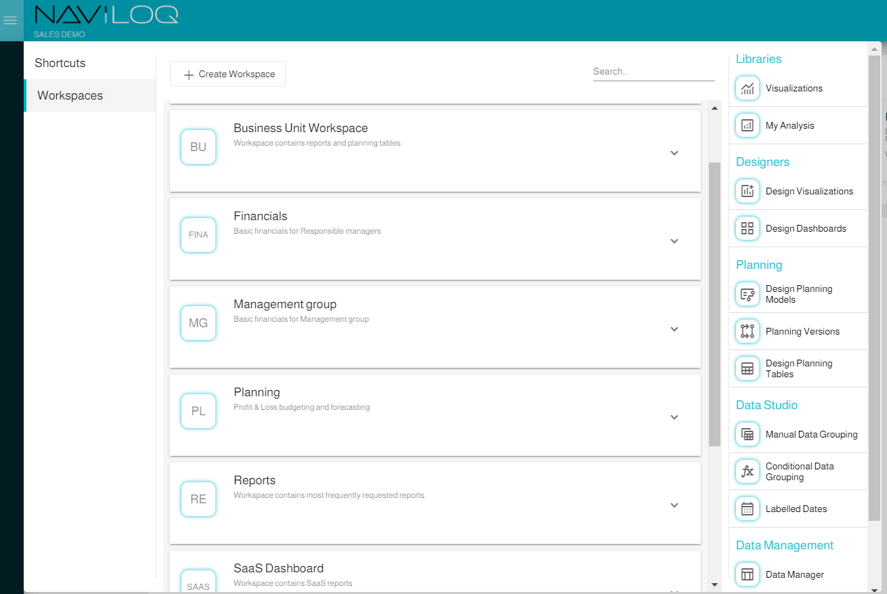Click the RE workspace badge
This screenshot has width=887, height=594.
(x=198, y=499)
